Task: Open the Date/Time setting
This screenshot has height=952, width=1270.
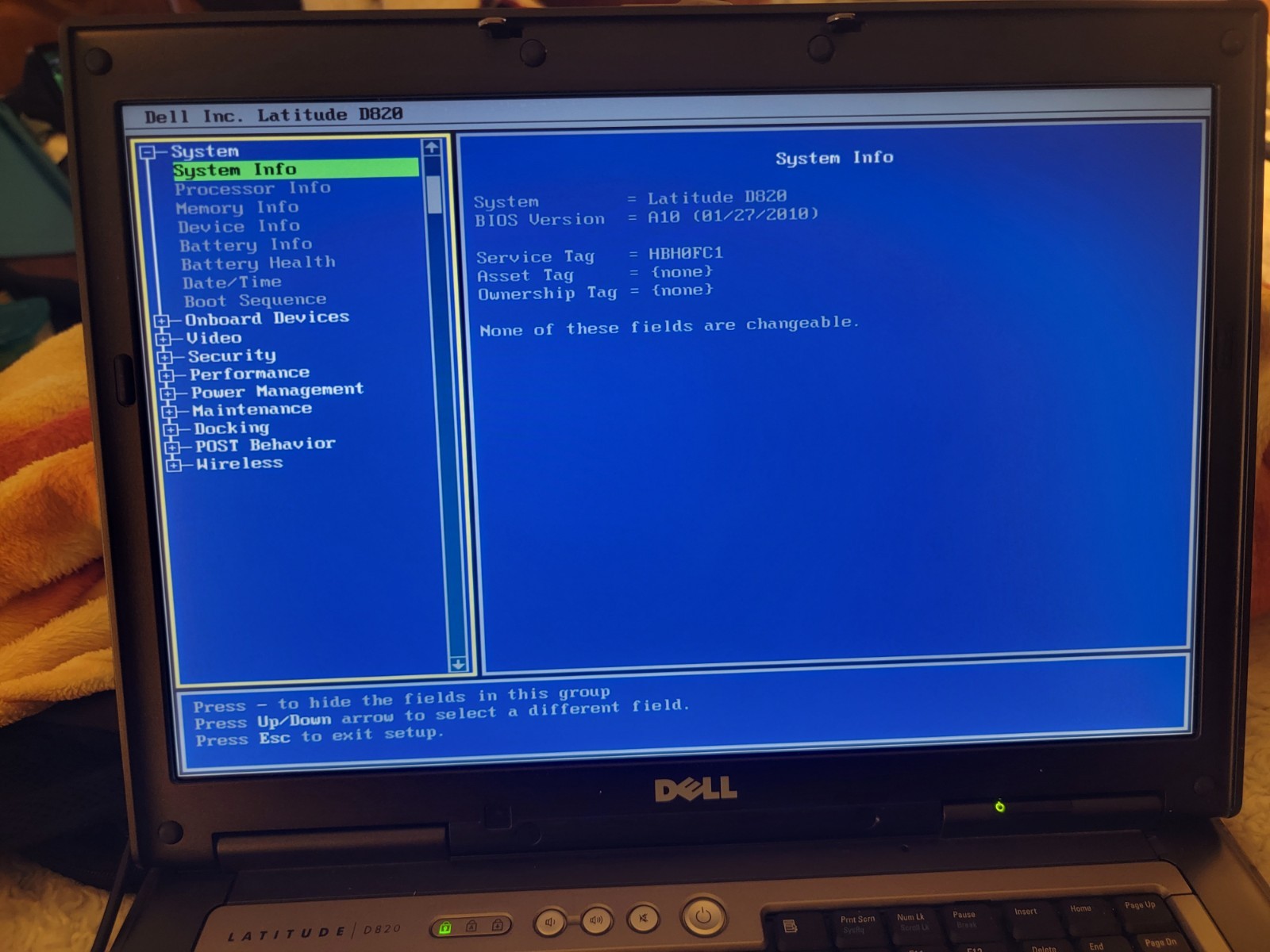Action: (232, 282)
